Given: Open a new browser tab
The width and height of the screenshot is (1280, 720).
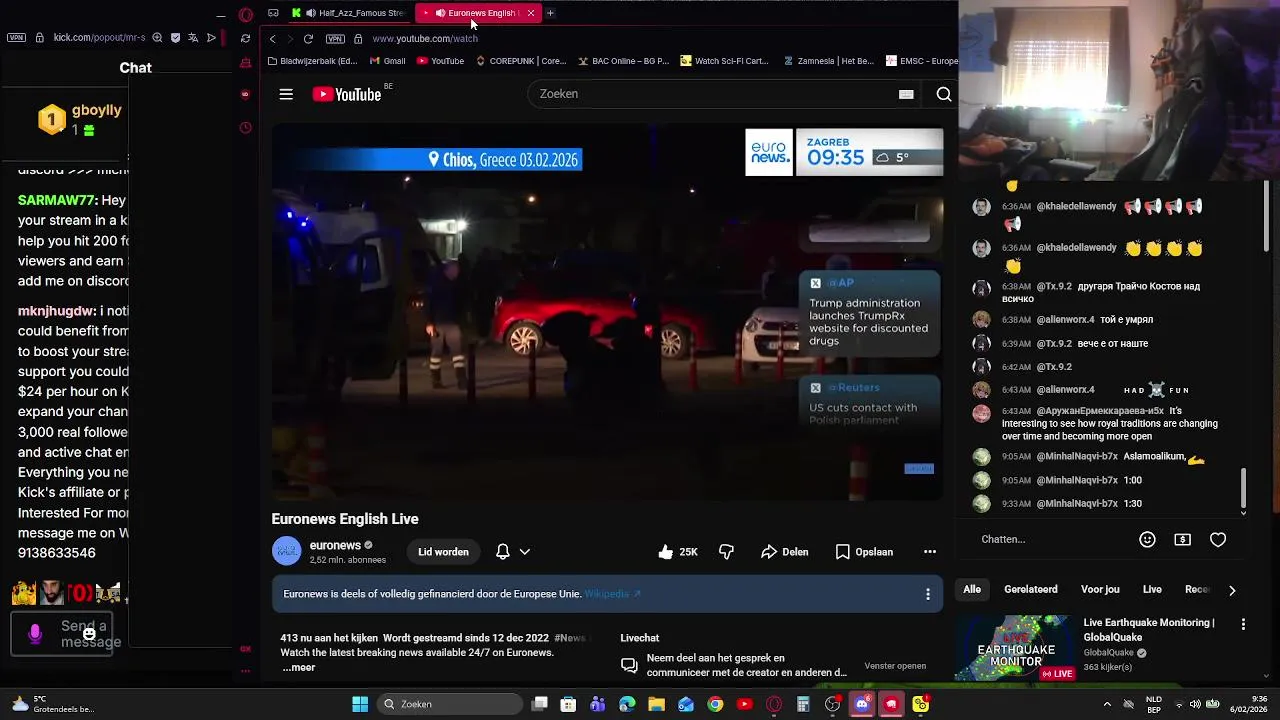Looking at the screenshot, I should point(550,13).
